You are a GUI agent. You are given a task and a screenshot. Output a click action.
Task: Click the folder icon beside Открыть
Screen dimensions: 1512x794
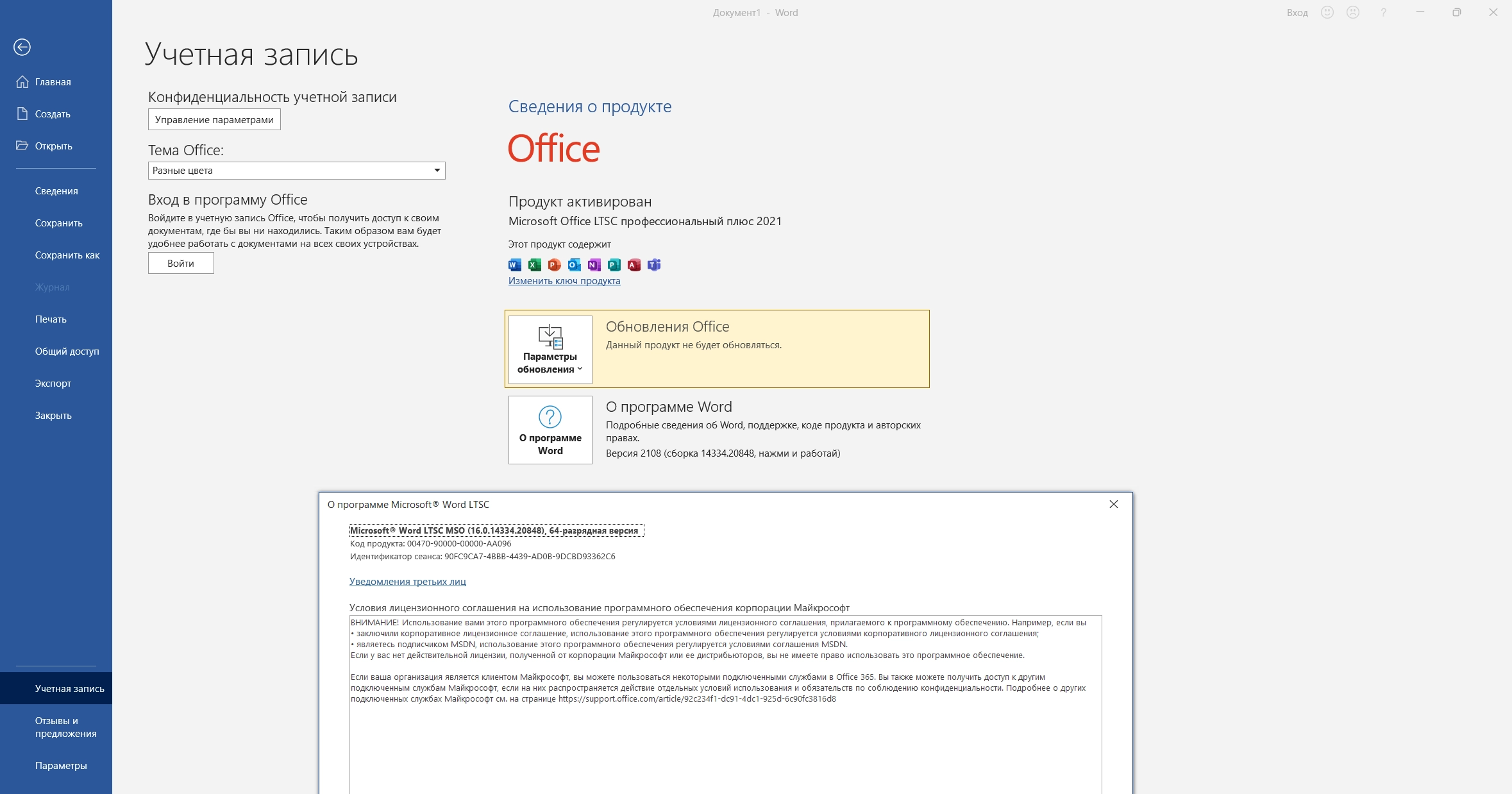click(x=22, y=145)
